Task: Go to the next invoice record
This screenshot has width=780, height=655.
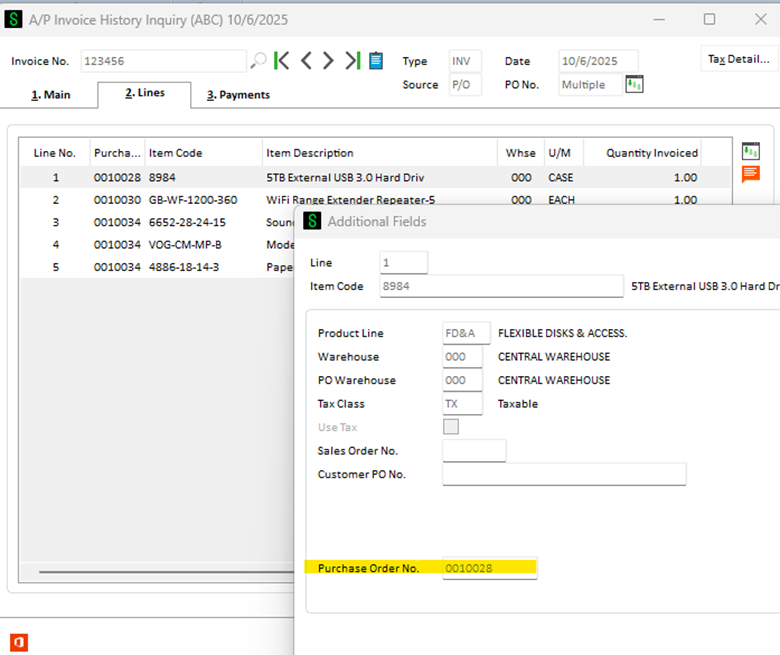Action: pos(328,61)
